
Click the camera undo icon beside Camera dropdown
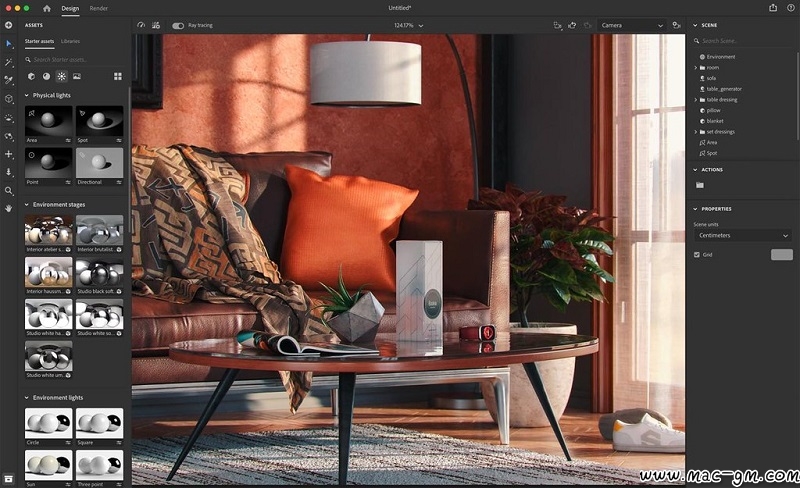[572, 25]
